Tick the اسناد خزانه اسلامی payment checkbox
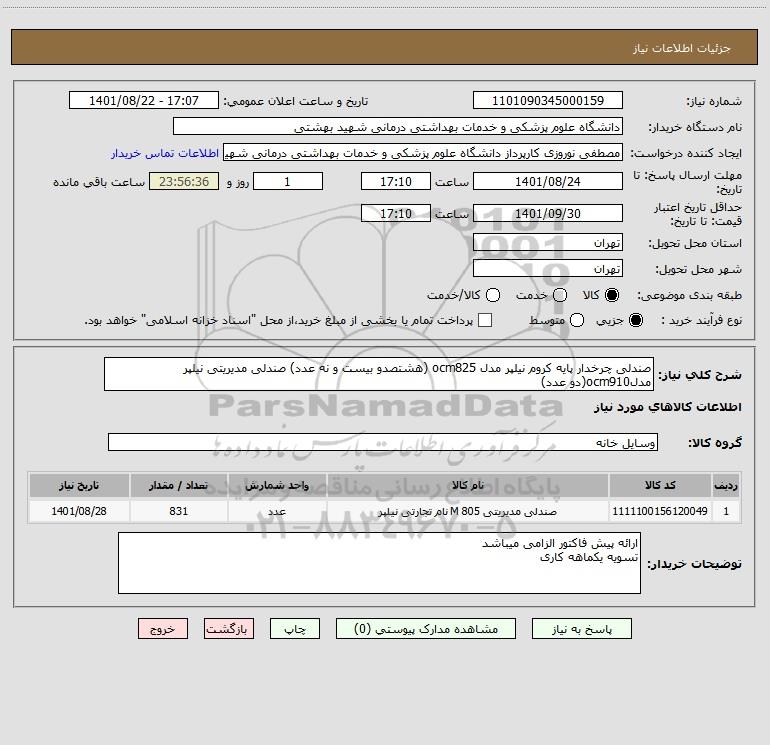The image size is (770, 745). [x=485, y=320]
